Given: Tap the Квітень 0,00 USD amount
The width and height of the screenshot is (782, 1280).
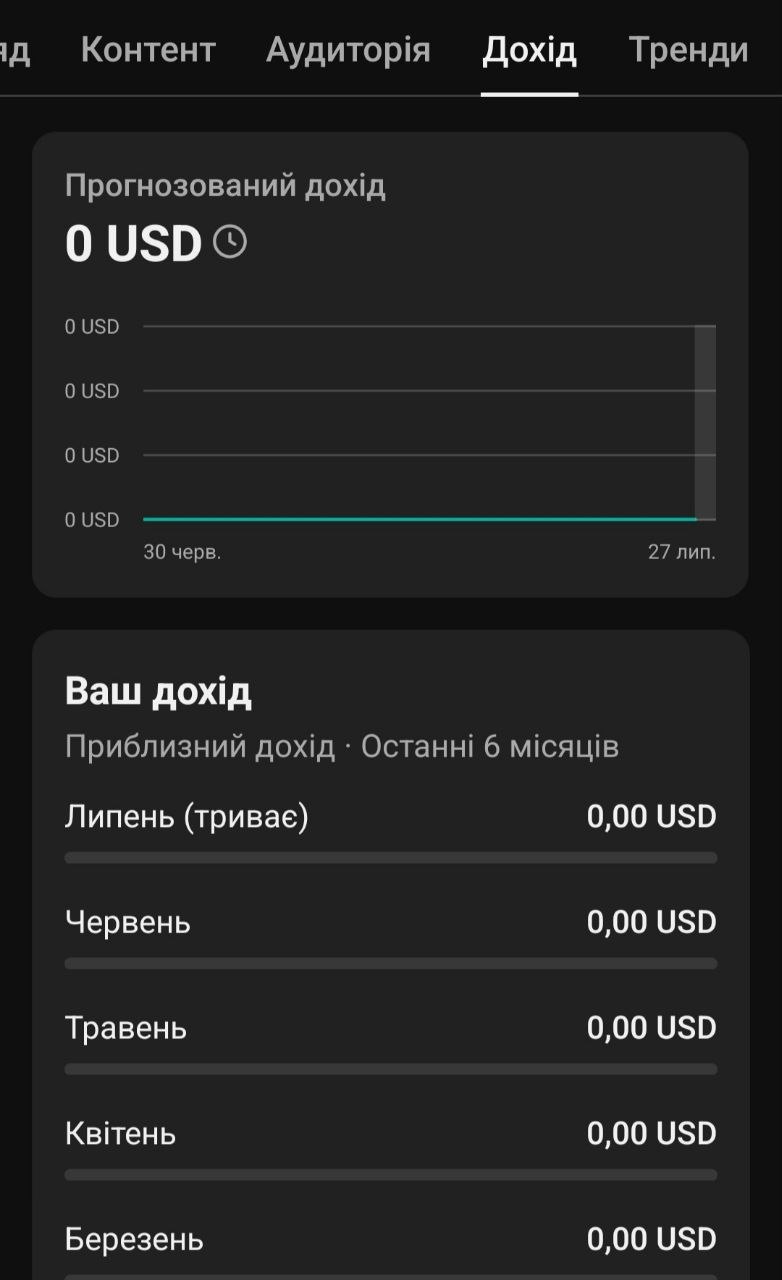Looking at the screenshot, I should (652, 1133).
